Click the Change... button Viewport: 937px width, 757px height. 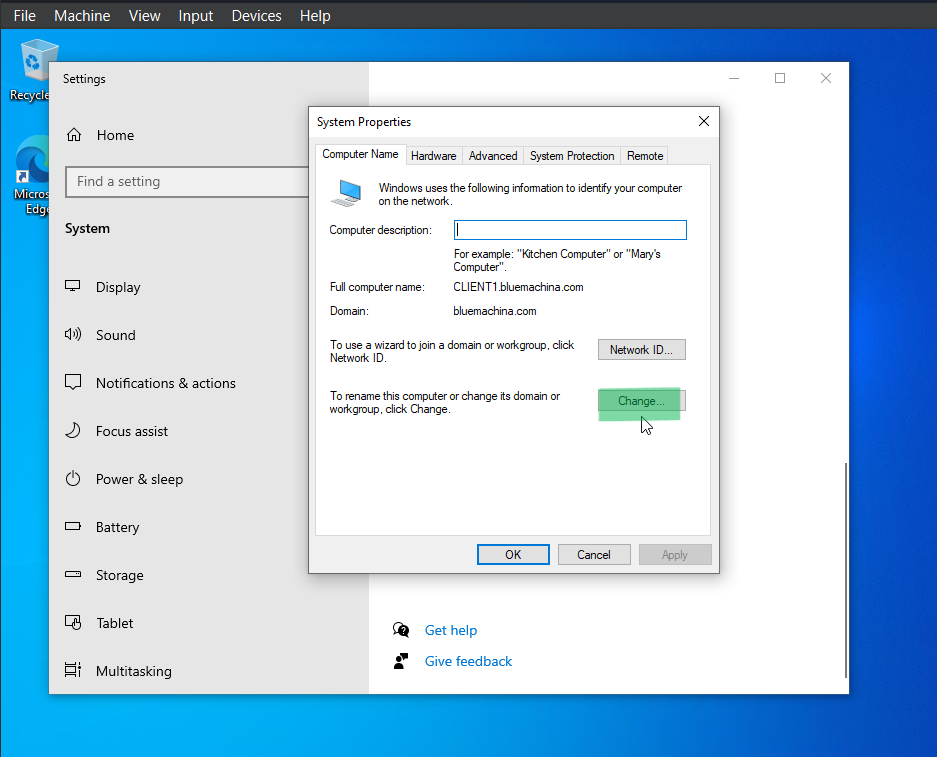point(642,401)
